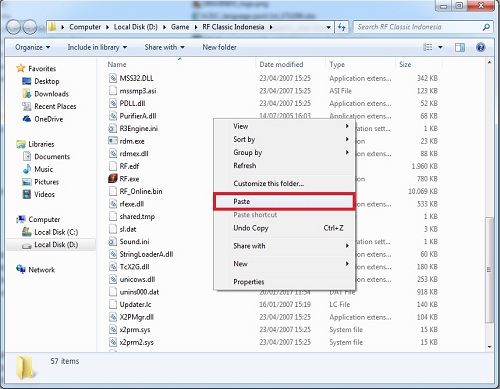Screen dimensions: 500x389
Task: Click the rdm.exe file icon
Action: 113,141
